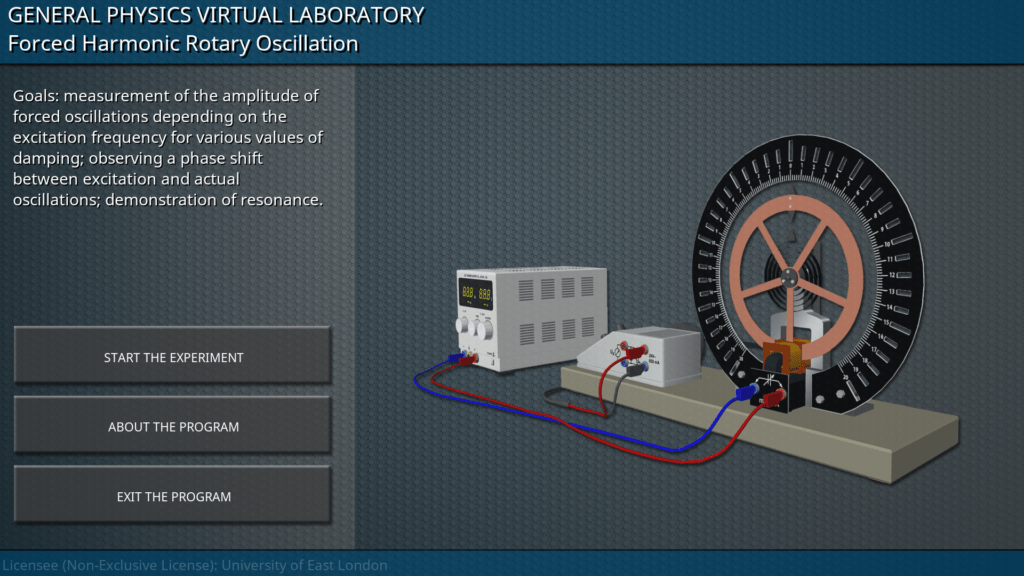1024x576 pixels.
Task: Click the number 10 mark on the dial scale
Action: point(888,244)
